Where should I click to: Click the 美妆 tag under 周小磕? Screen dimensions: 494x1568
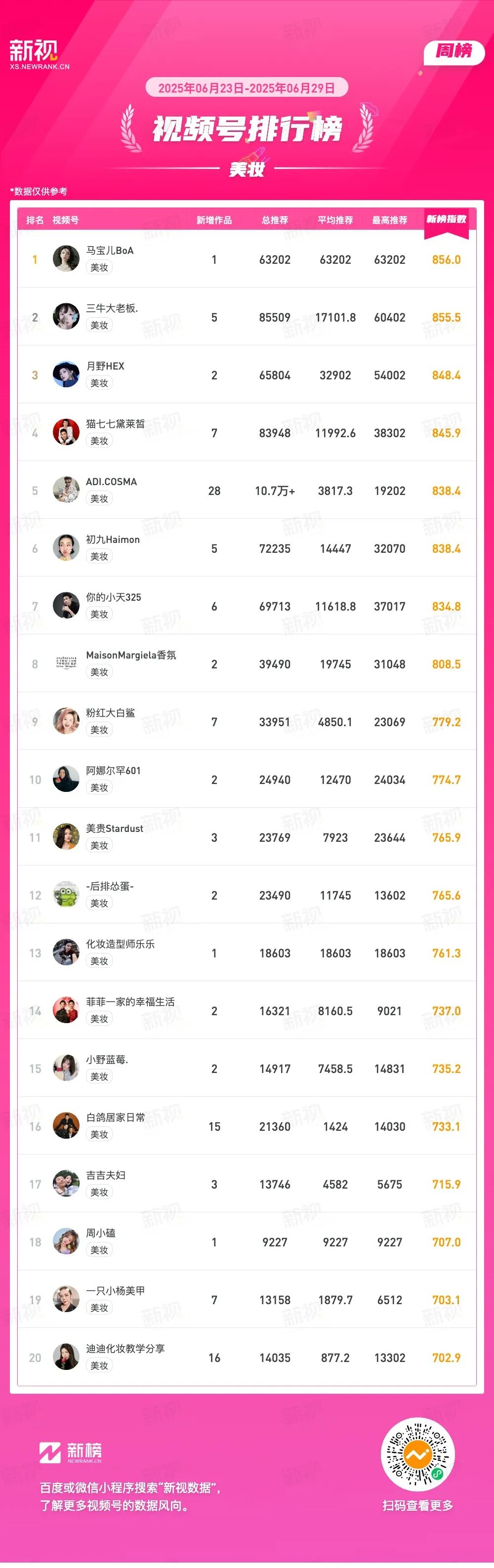[99, 1250]
